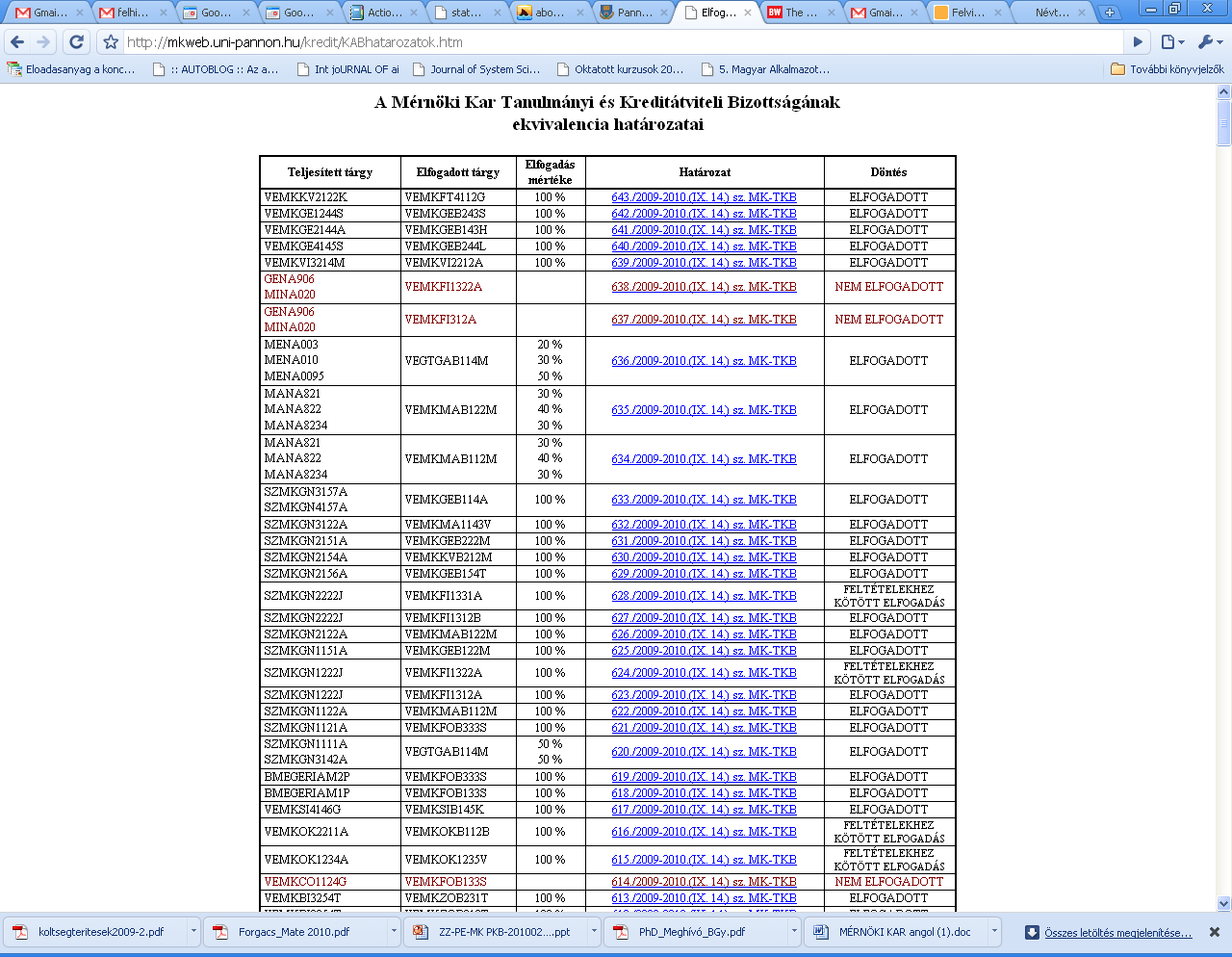
Task: Click the PDF icon of koltsegteritesek2009-2 download
Action: coord(20,932)
